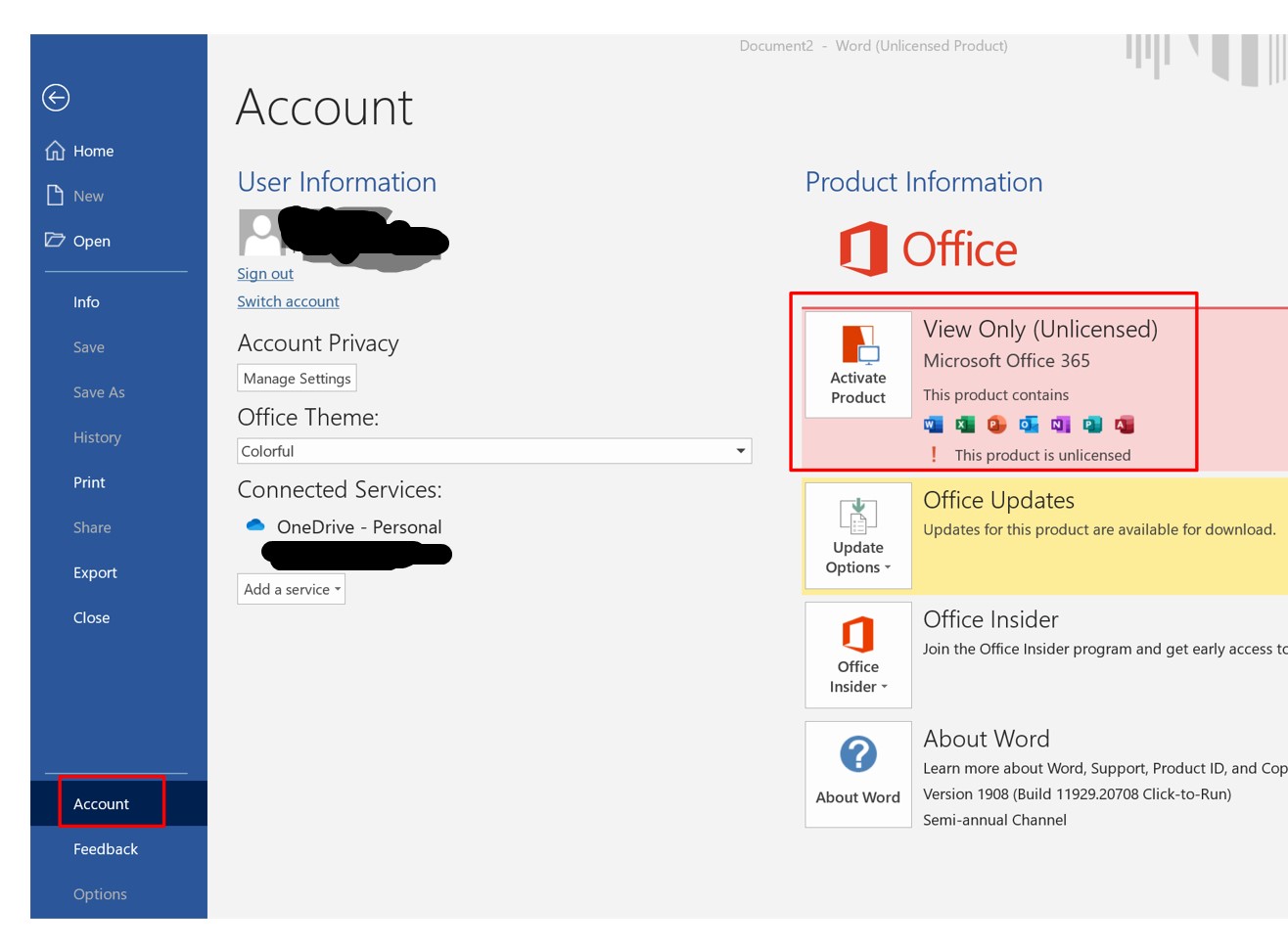Select Feedback in the backstage sidebar

click(106, 849)
